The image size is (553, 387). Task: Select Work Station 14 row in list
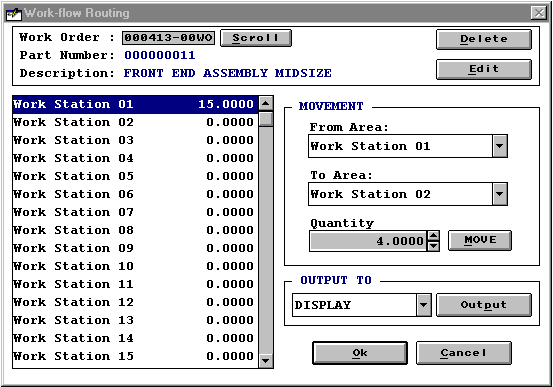pyautogui.click(x=135, y=338)
